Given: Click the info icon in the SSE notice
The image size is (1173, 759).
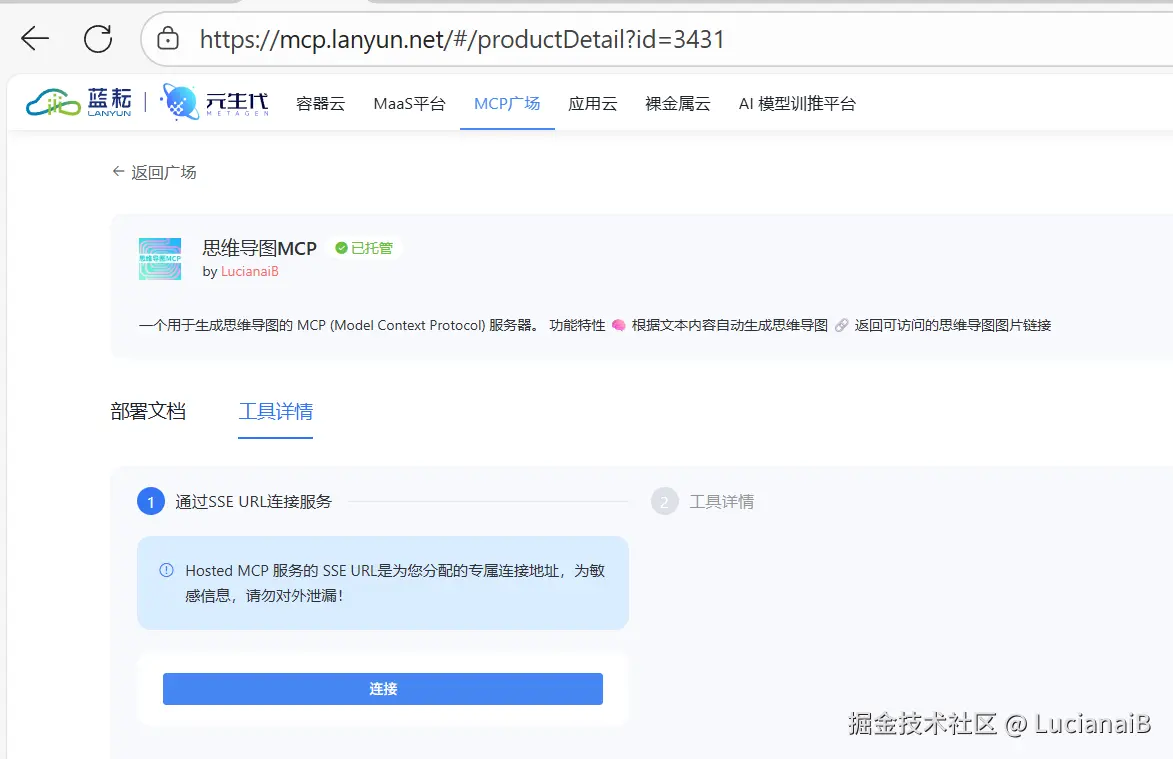Looking at the screenshot, I should coord(166,570).
